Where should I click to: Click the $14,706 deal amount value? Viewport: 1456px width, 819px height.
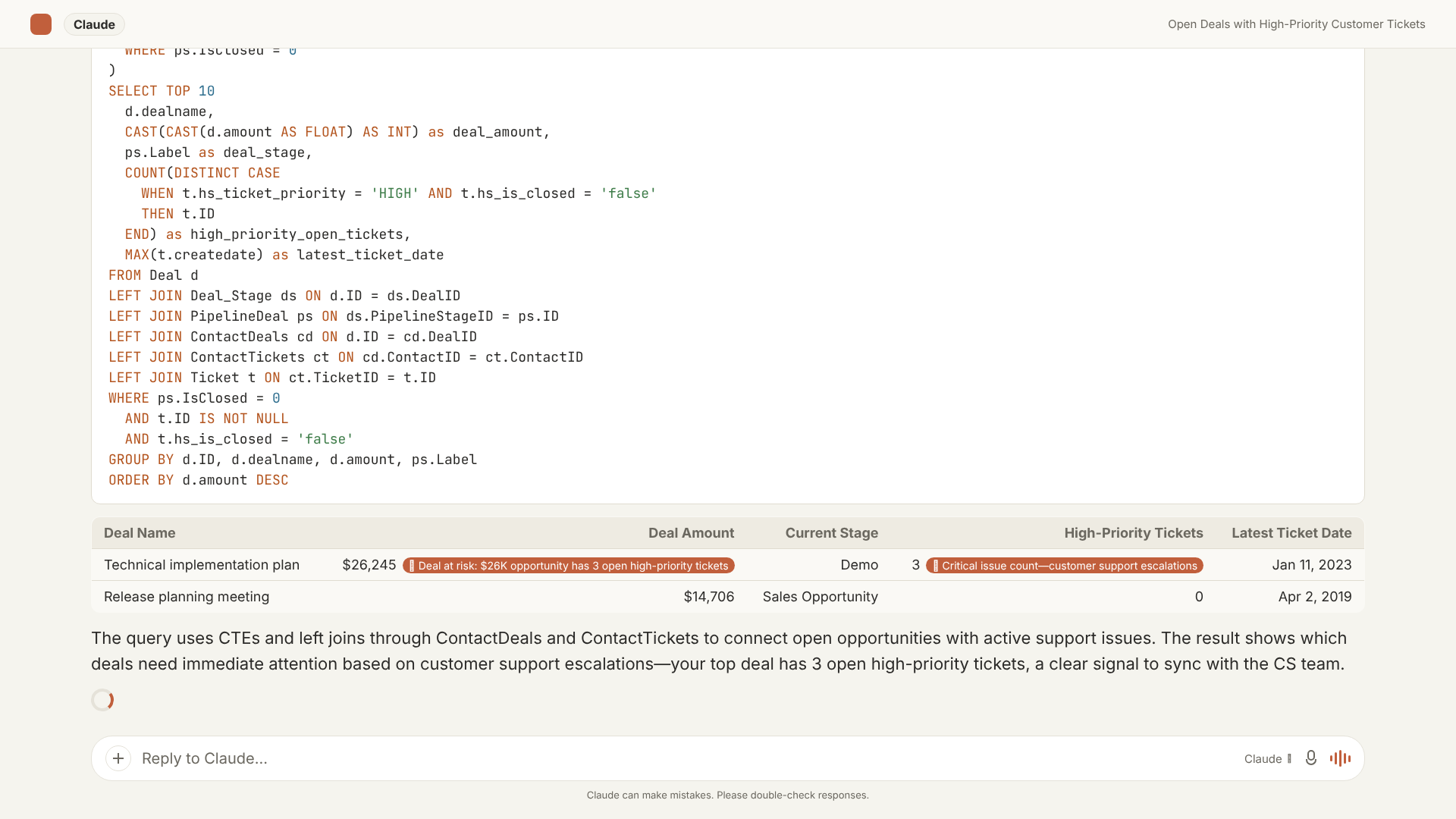coord(708,597)
